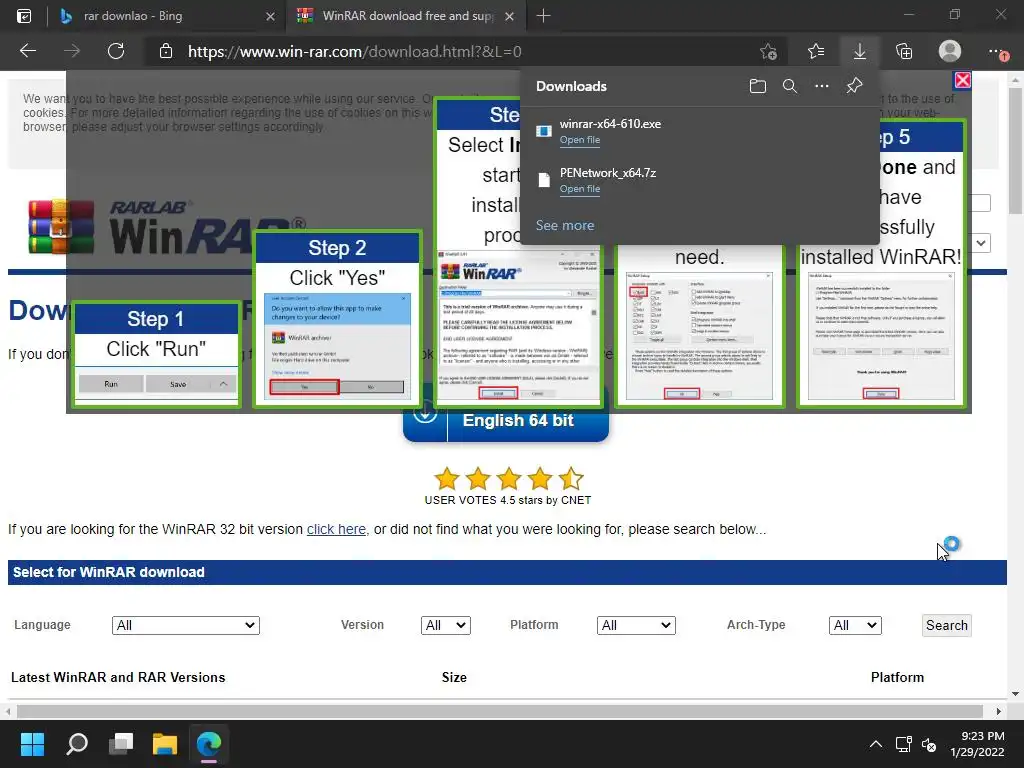Click the Search button in download filter
This screenshot has width=1024, height=768.
click(946, 625)
